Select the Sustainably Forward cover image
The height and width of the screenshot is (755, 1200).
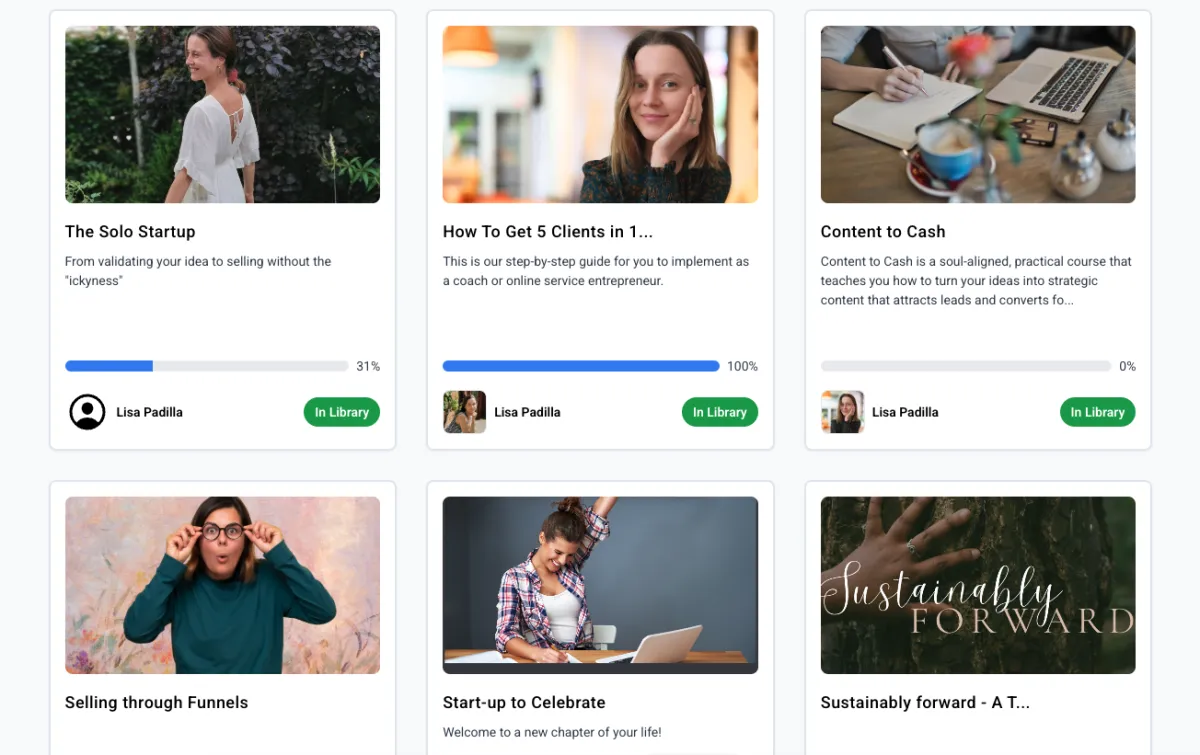(978, 585)
